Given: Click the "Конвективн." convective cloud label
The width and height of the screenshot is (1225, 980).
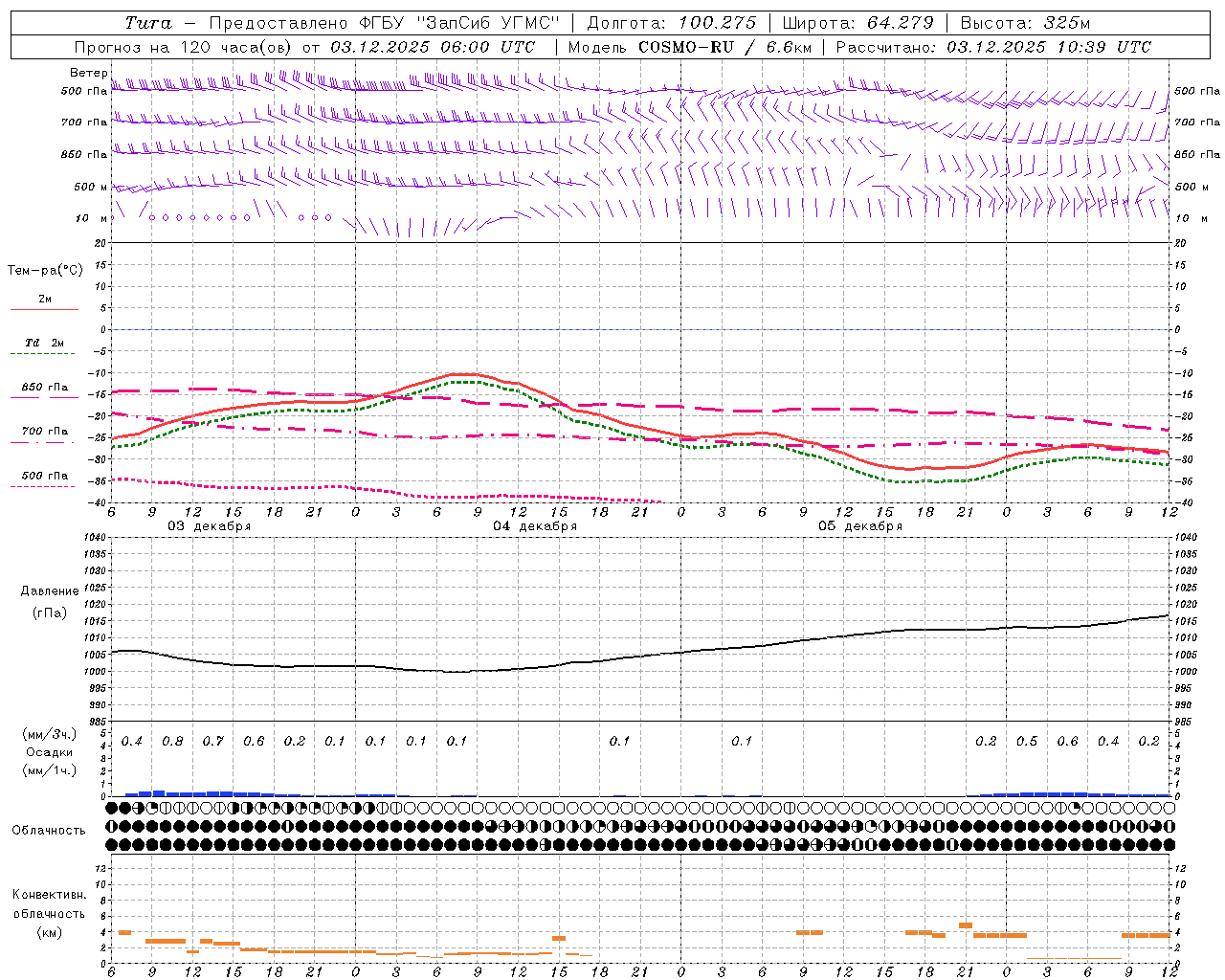Looking at the screenshot, I should [49, 895].
